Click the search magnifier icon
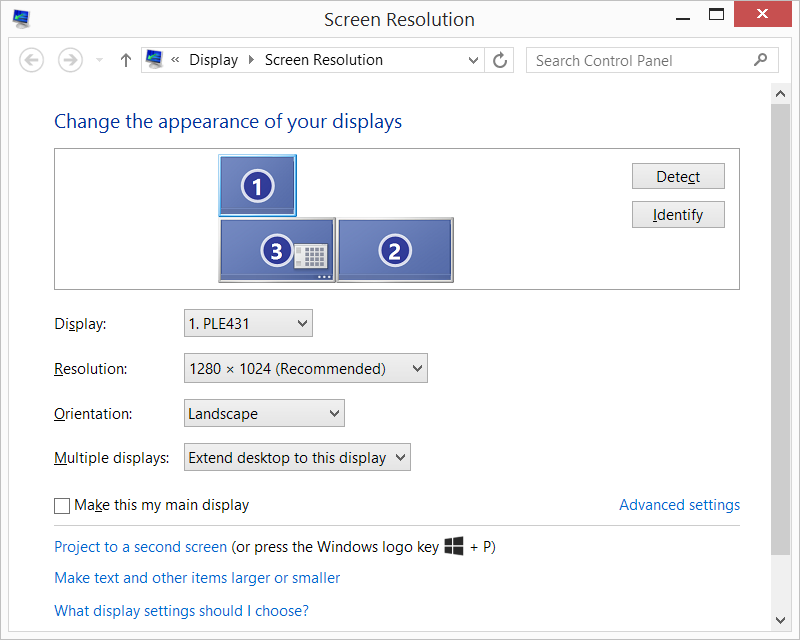 coord(762,60)
